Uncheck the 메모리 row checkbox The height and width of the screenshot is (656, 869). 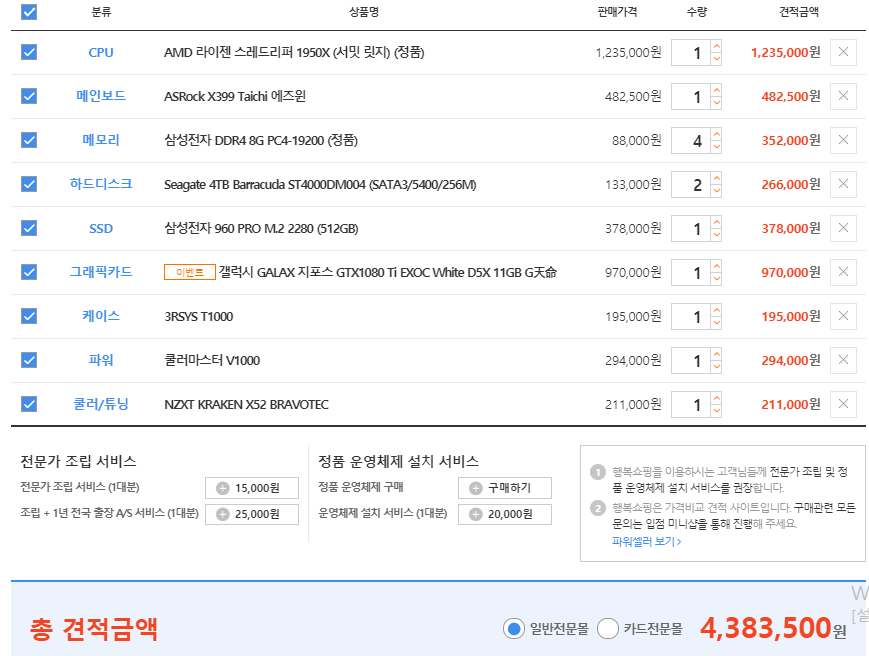[x=28, y=140]
